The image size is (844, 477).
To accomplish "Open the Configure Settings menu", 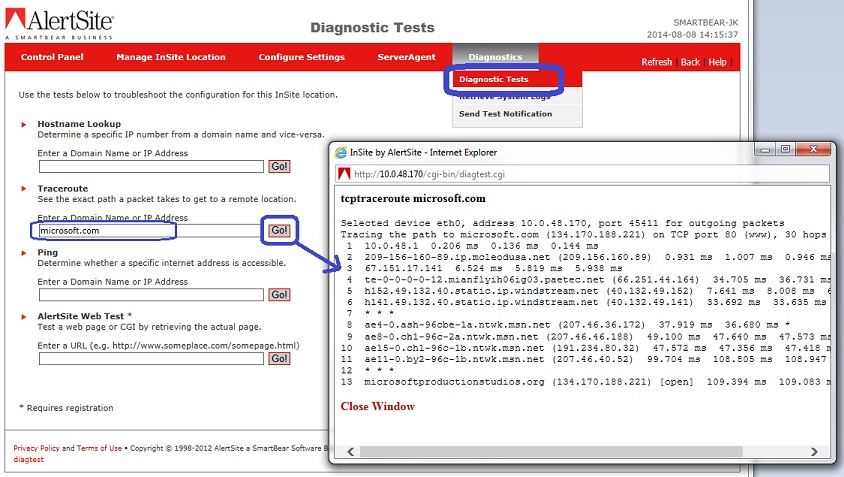I will pyautogui.click(x=301, y=57).
